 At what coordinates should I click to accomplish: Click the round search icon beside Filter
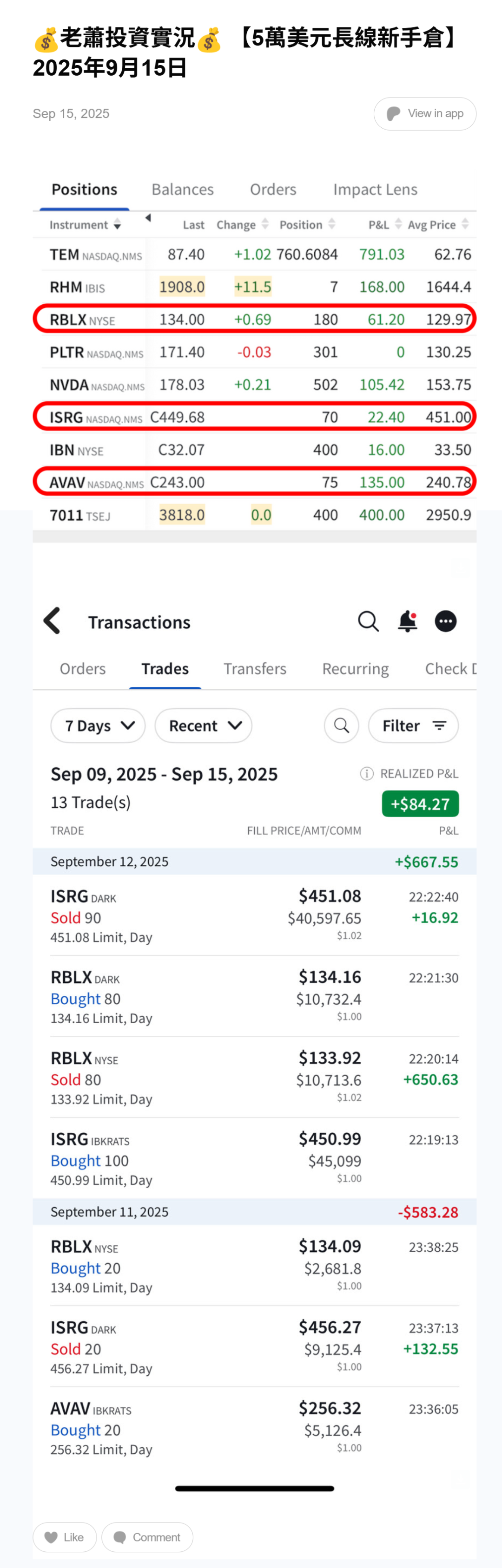point(341,725)
